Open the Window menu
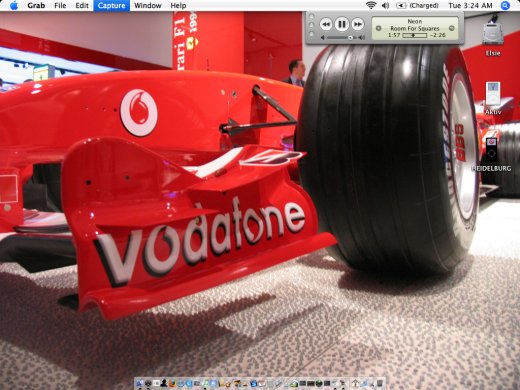Viewport: 520px width, 390px height. point(148,5)
